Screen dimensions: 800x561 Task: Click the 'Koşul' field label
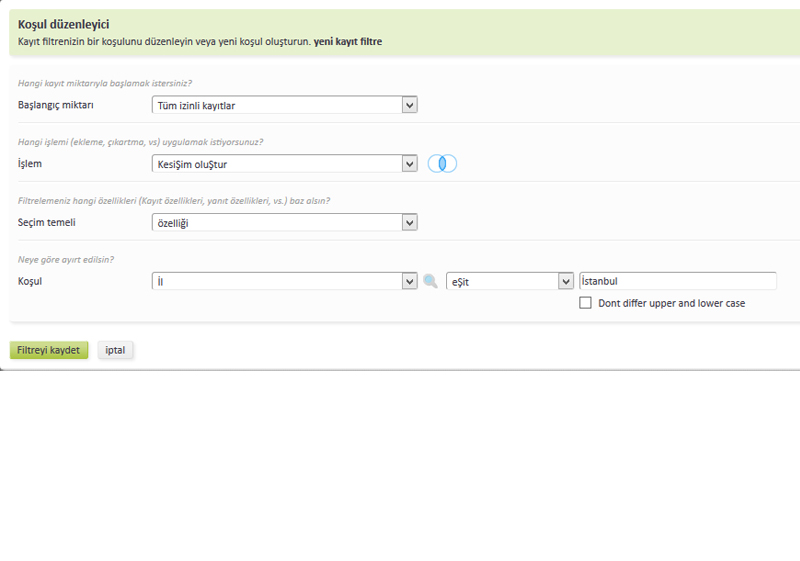30,282
